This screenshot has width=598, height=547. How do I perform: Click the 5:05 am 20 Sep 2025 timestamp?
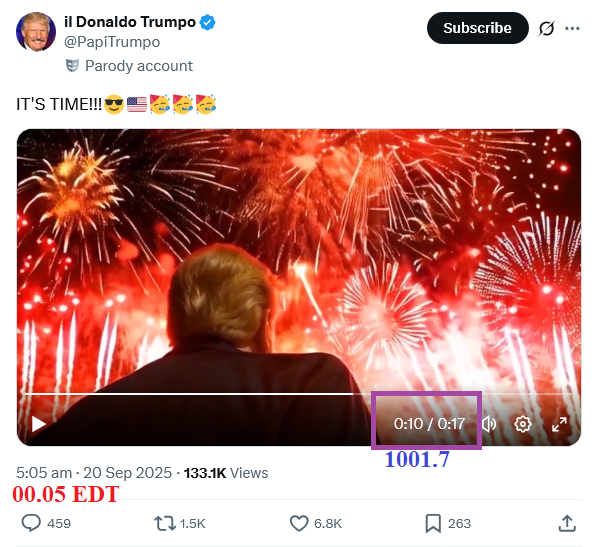pyautogui.click(x=94, y=473)
